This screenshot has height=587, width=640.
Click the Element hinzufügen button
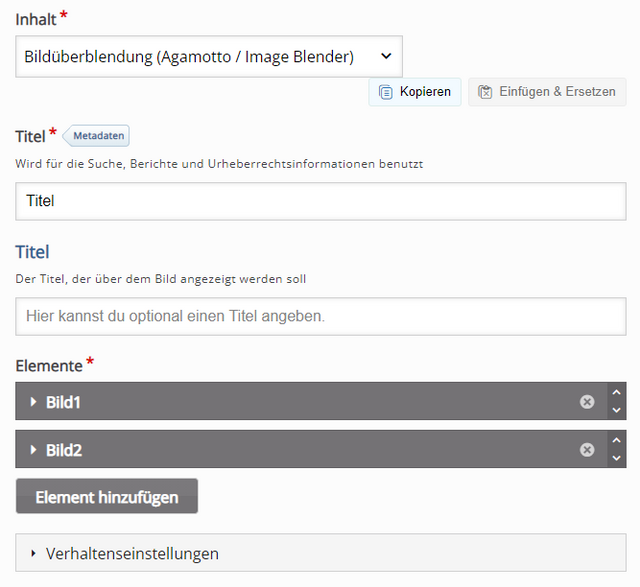coord(107,496)
